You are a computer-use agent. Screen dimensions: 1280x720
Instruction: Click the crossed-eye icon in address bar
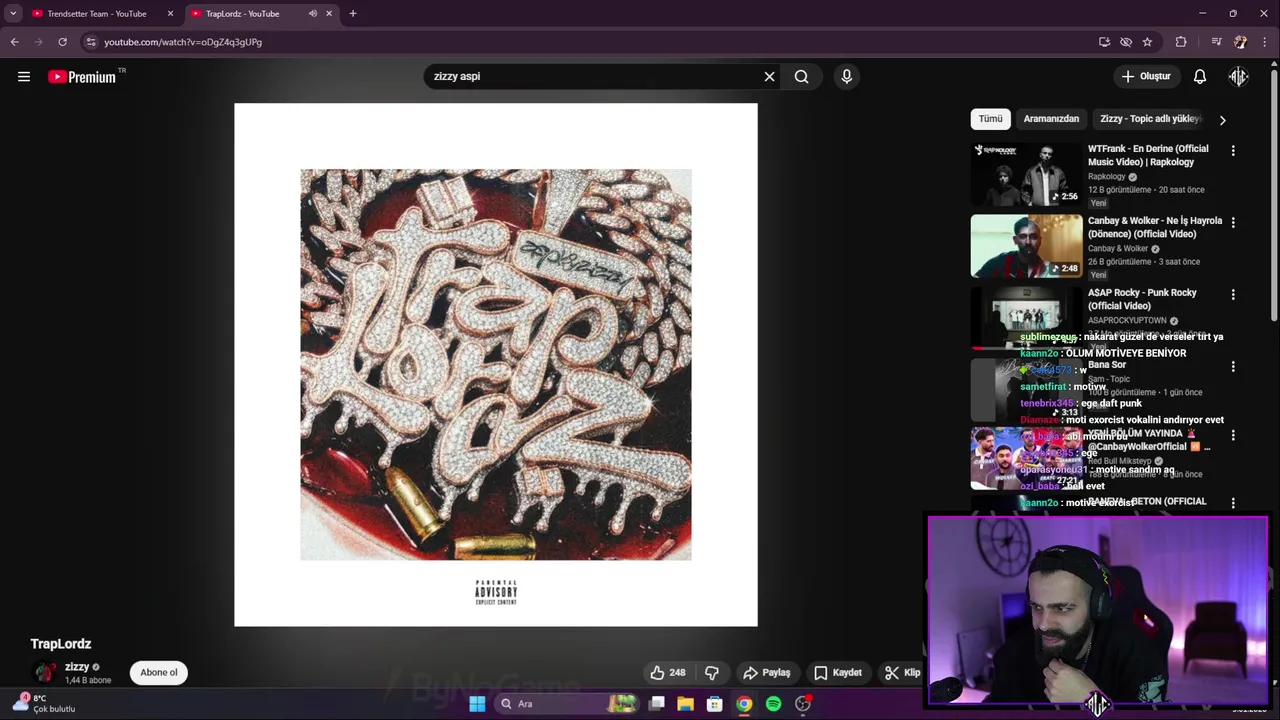coord(1126,42)
